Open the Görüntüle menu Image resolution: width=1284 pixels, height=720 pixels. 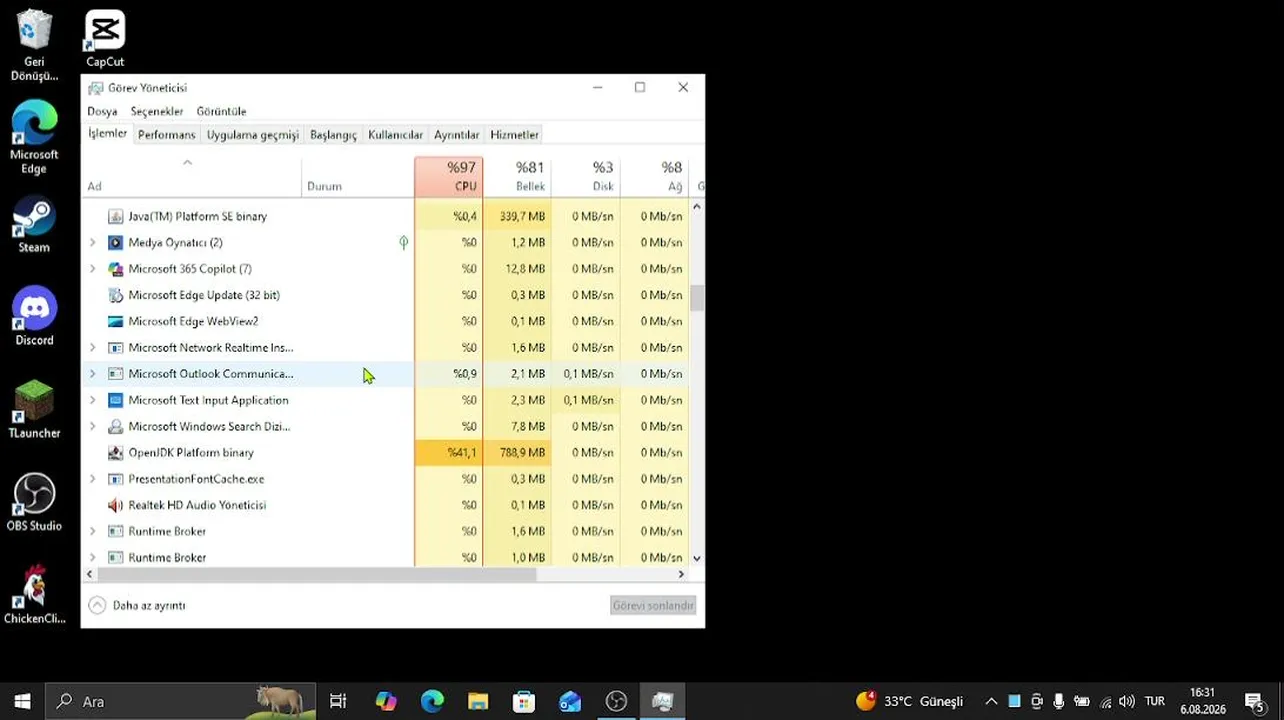click(221, 111)
